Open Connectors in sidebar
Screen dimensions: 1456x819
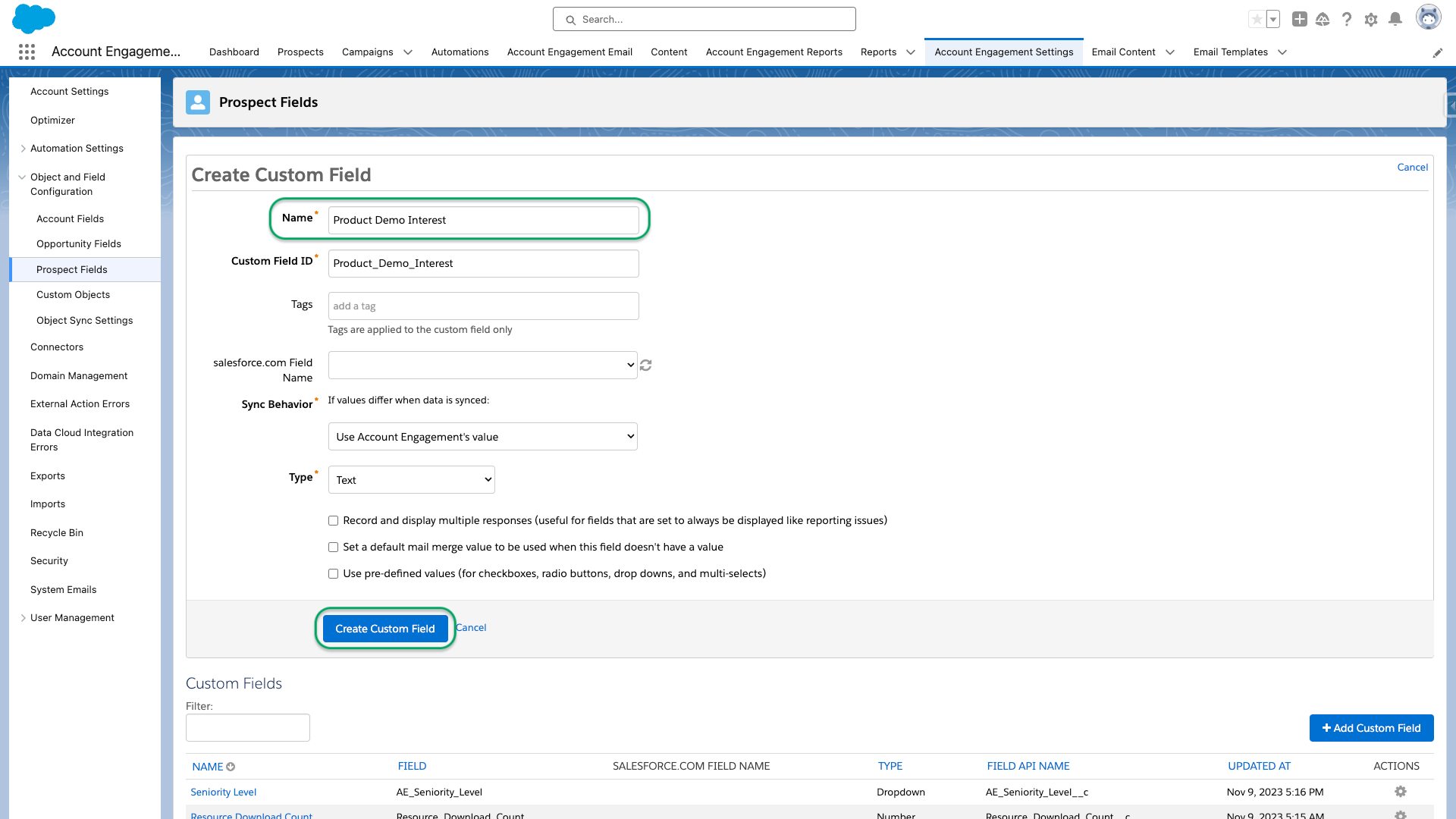[x=57, y=347]
